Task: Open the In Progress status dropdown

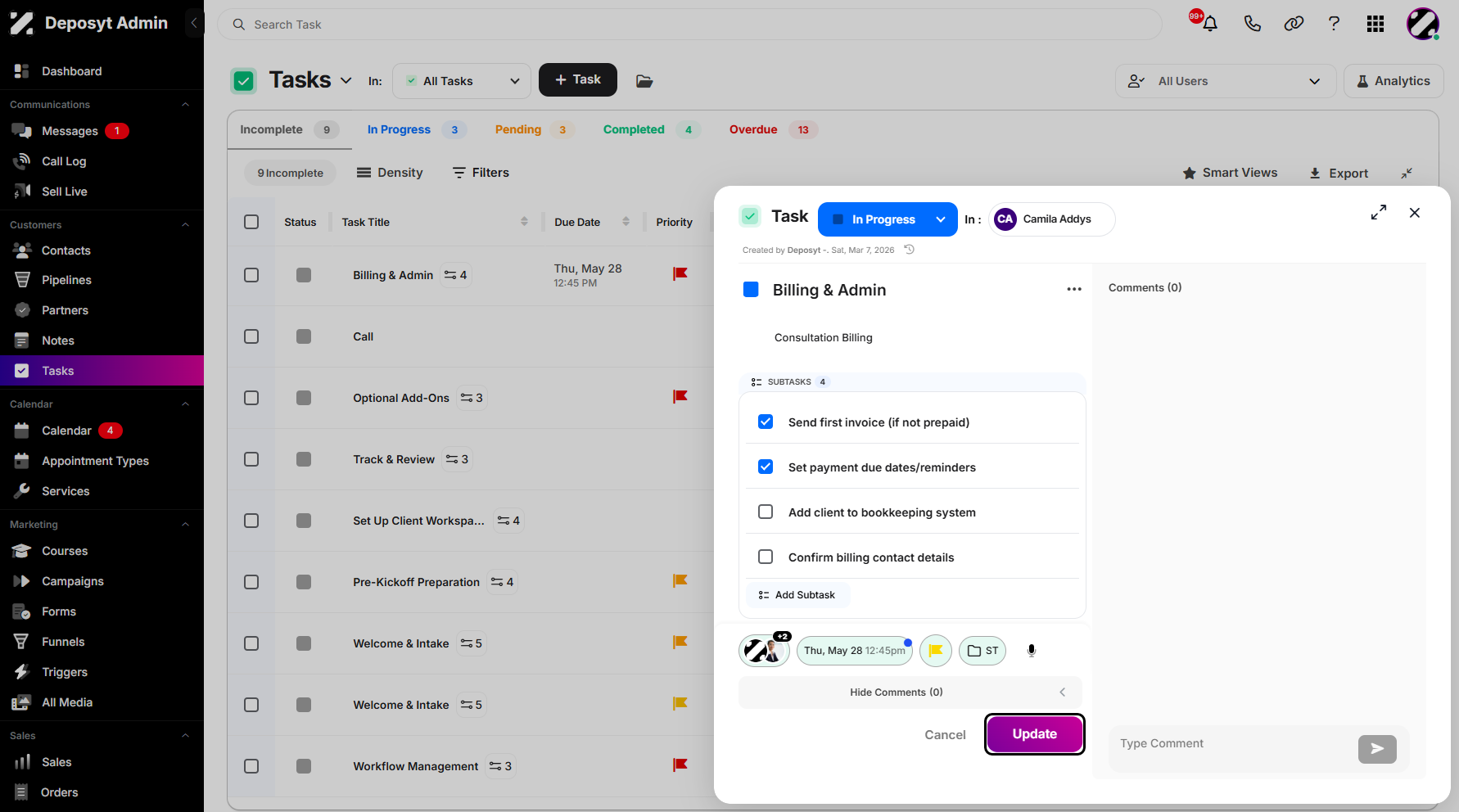Action: tap(888, 219)
